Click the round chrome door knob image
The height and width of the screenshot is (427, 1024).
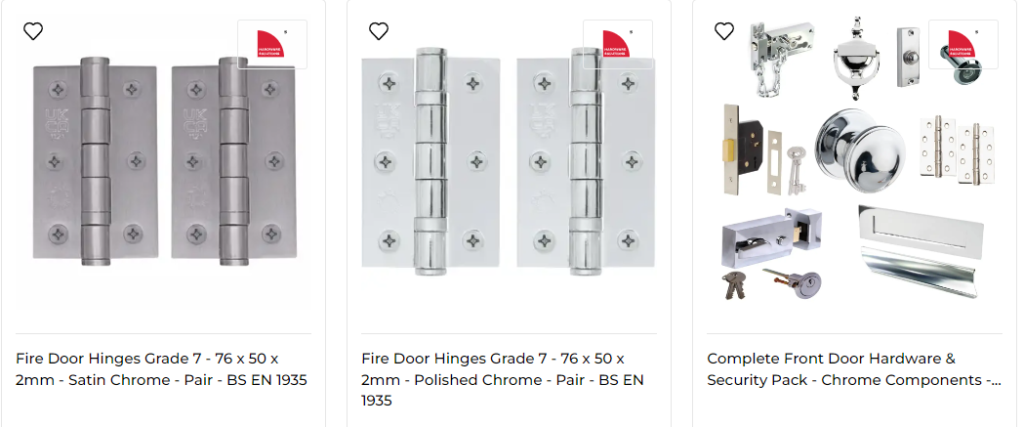tap(854, 151)
